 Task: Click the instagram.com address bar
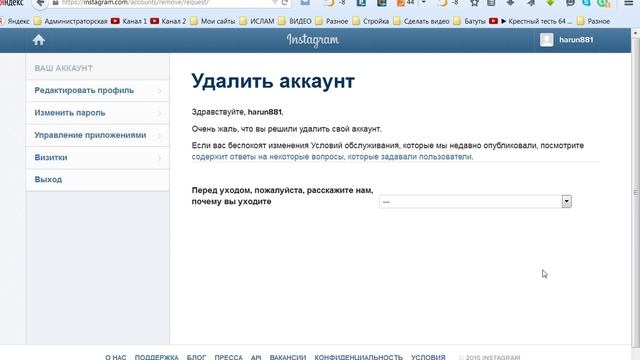click(x=163, y=3)
